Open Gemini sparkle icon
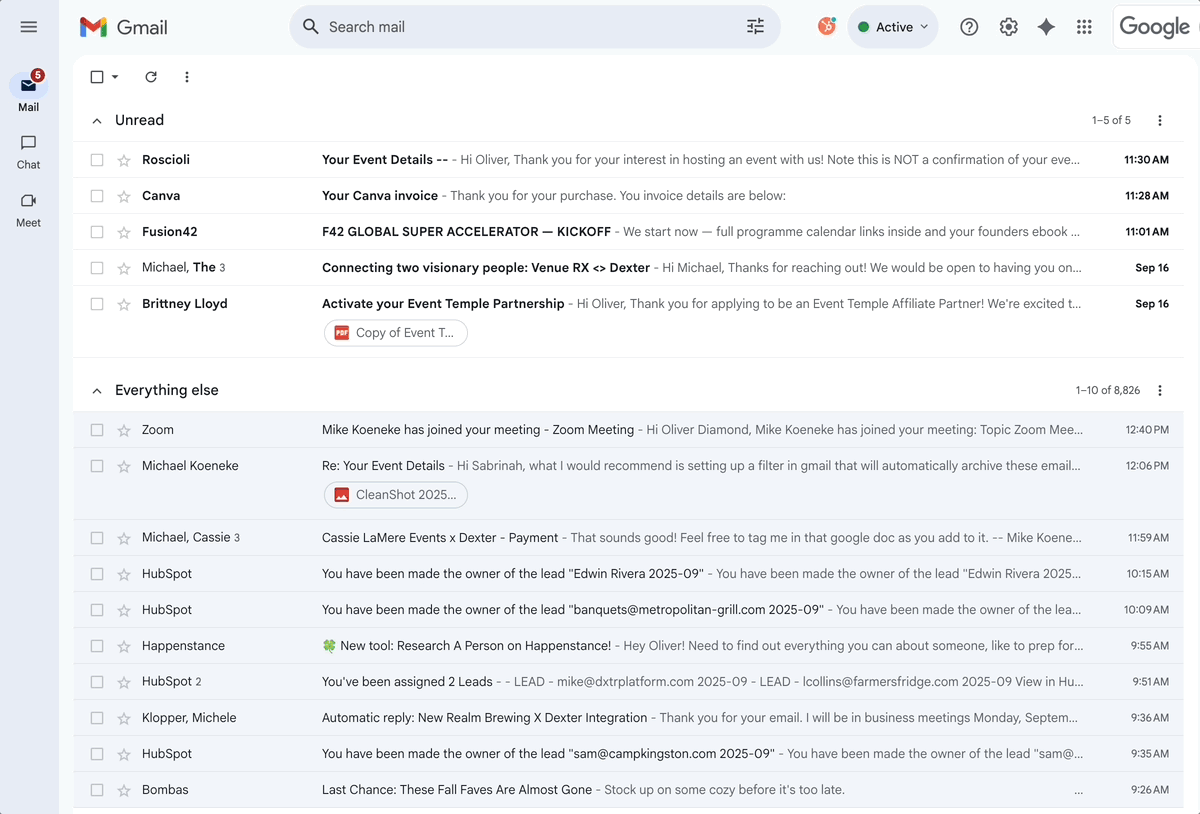1200x814 pixels. (1046, 27)
